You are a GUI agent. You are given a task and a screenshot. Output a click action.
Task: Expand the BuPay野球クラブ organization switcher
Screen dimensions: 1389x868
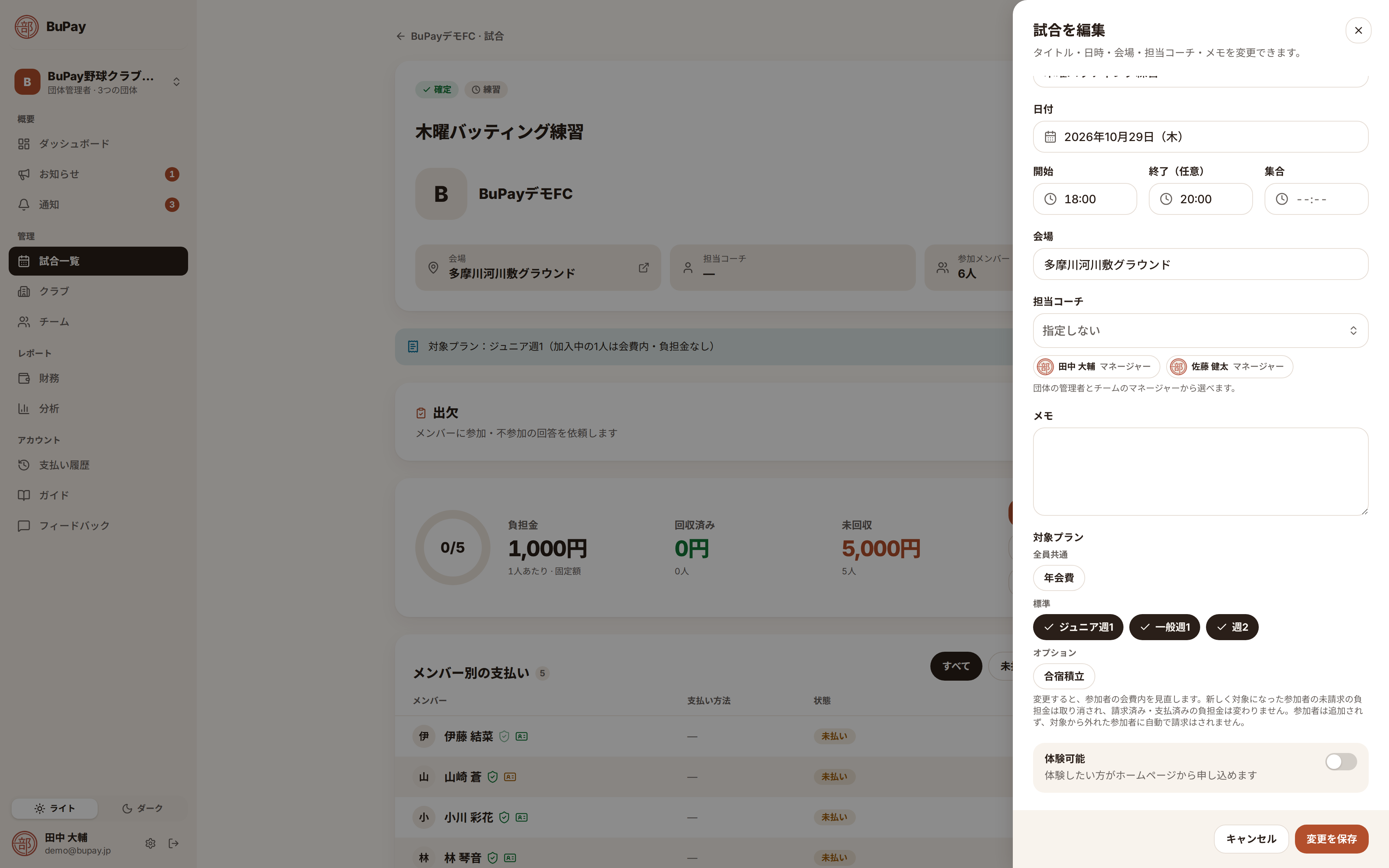coord(98,82)
